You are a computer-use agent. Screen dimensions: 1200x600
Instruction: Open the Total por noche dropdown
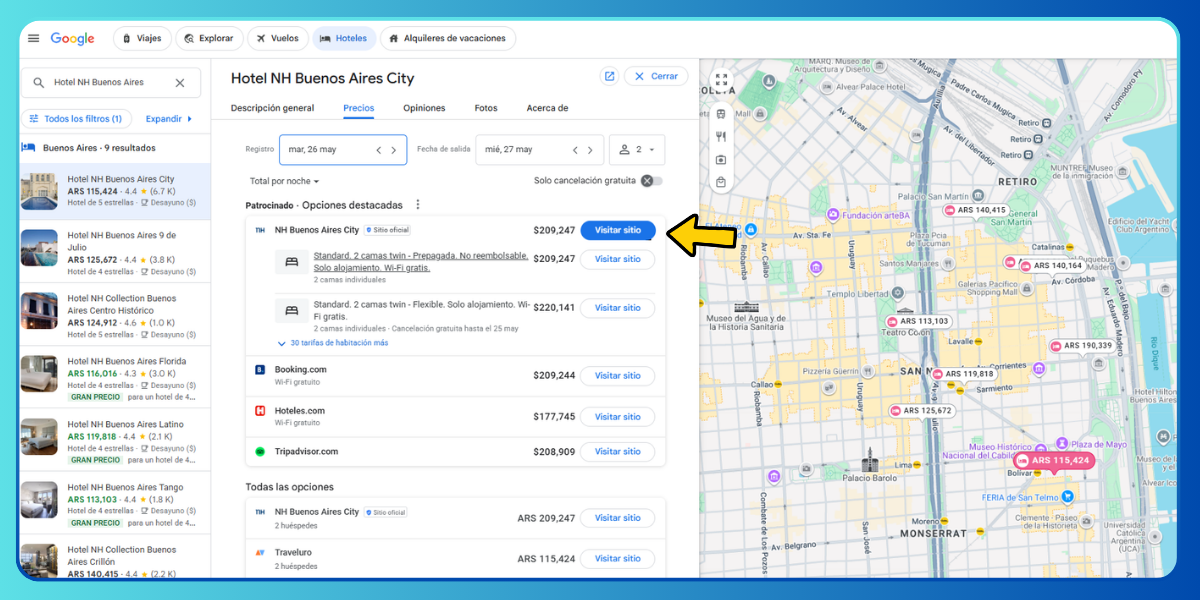point(285,181)
